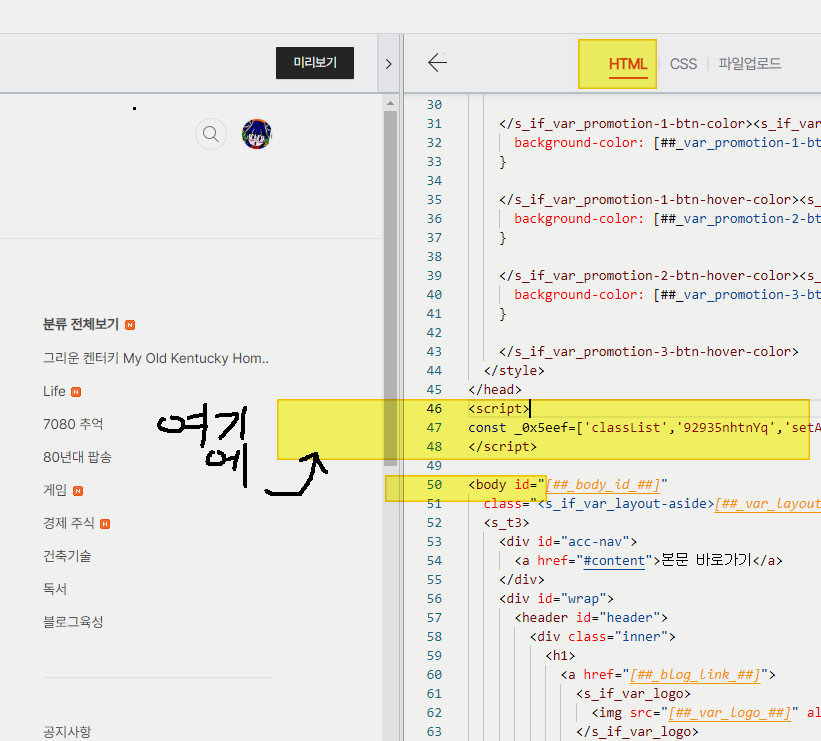The width and height of the screenshot is (821, 741).
Task: Click the new badge beside 게임
Action: (x=78, y=491)
